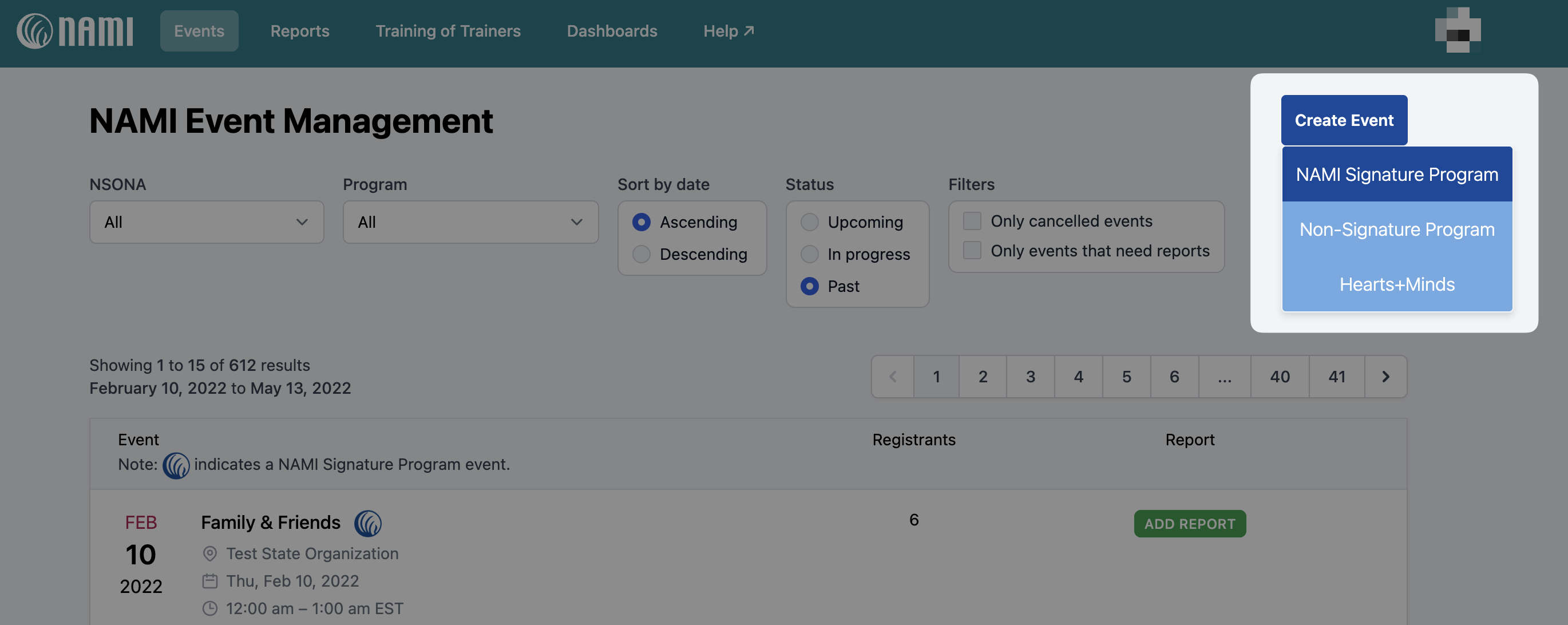
Task: Click the Report column header
Action: tap(1189, 440)
